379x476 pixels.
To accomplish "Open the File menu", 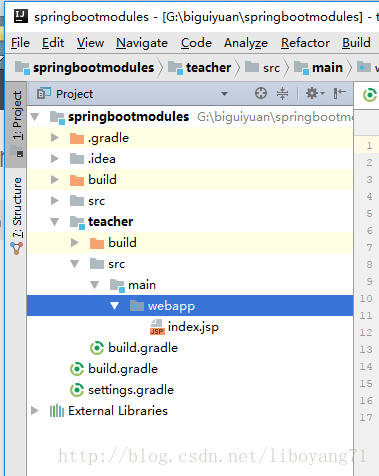I will [x=20, y=43].
